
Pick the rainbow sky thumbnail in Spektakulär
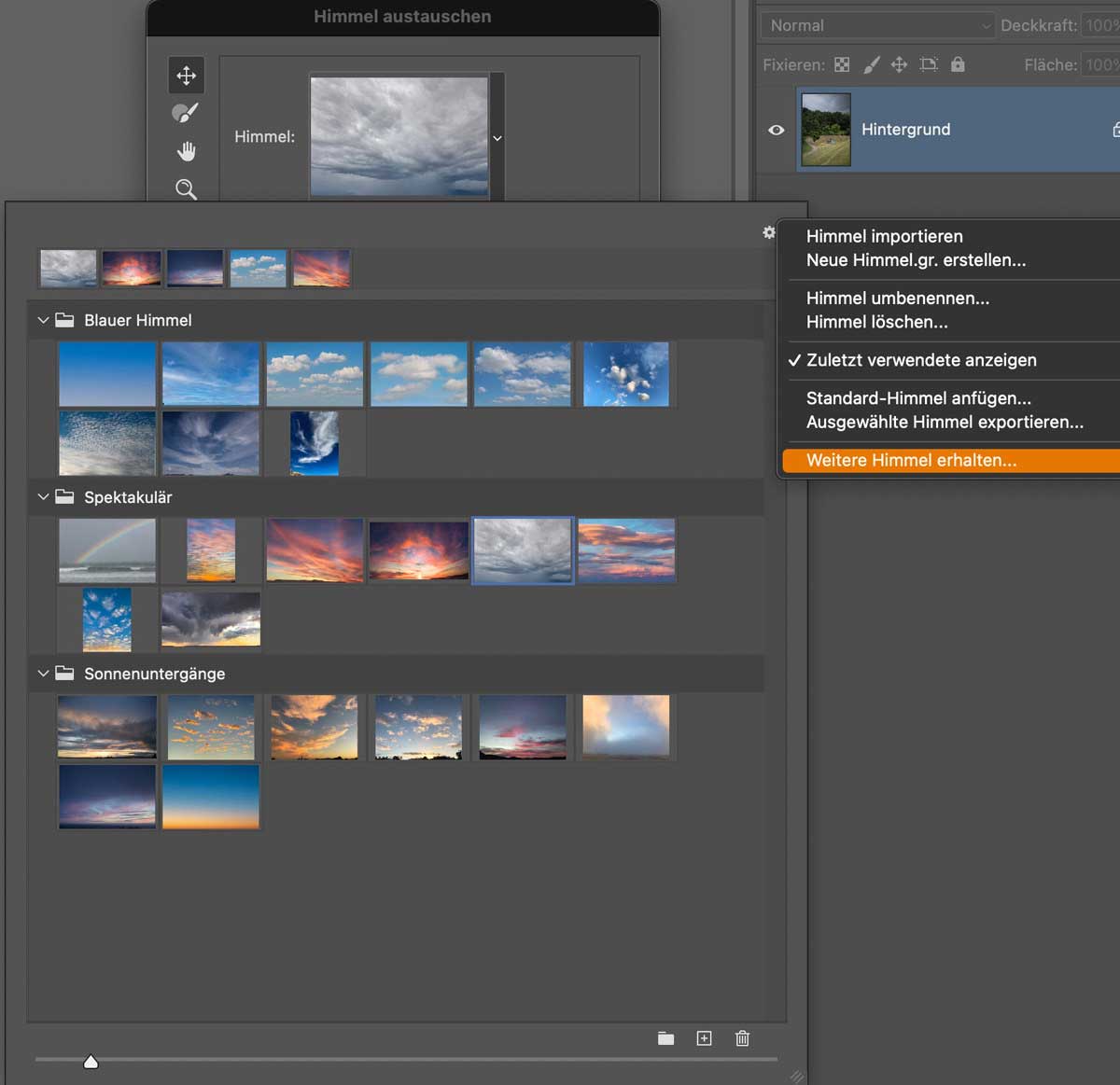click(x=107, y=550)
